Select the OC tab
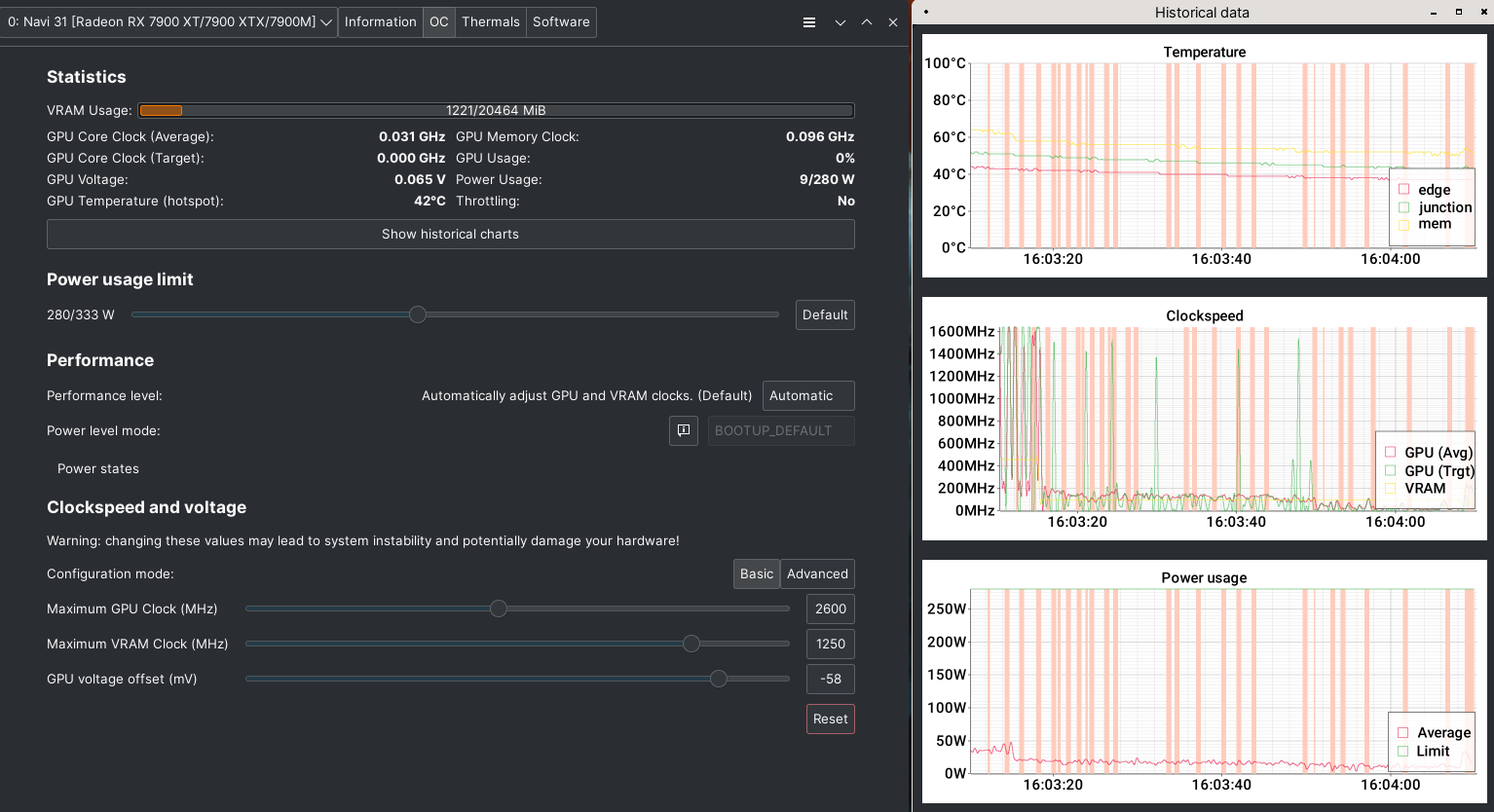Image resolution: width=1494 pixels, height=812 pixels. click(439, 22)
